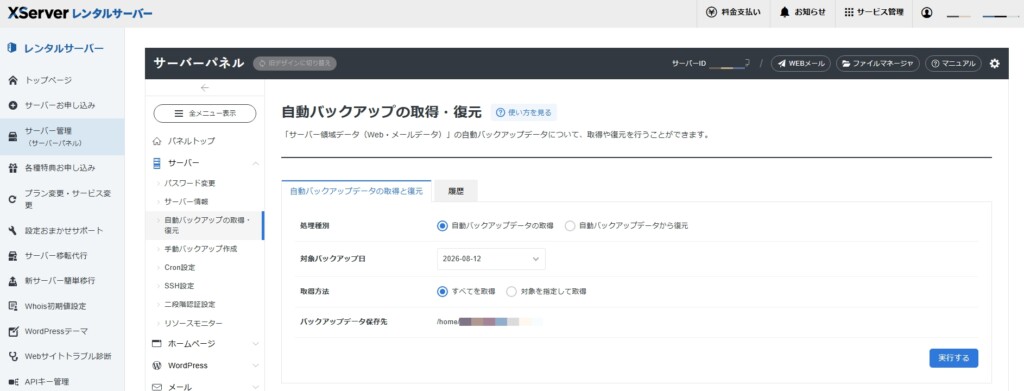1024x391 pixels.
Task: Open 対象バックアップ日 date dropdown
Action: pyautogui.click(x=491, y=258)
